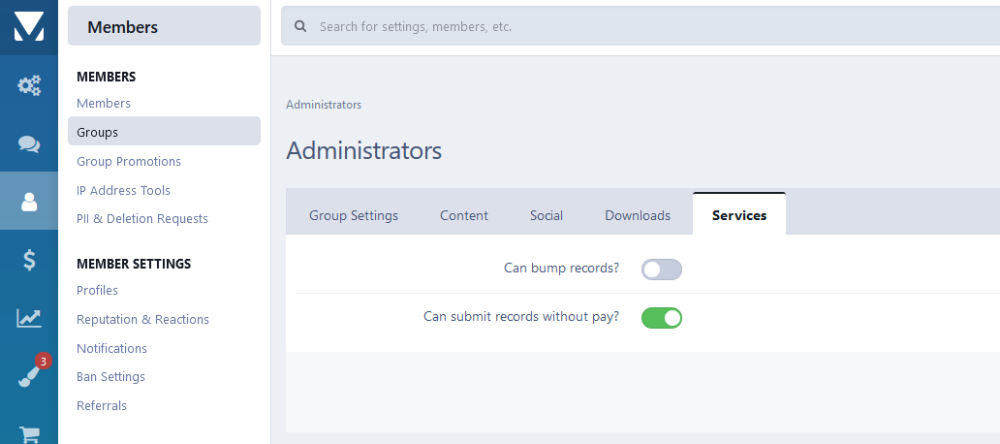Click the MEMBERS section heading
Viewport: 1000px width, 444px height.
pos(106,77)
